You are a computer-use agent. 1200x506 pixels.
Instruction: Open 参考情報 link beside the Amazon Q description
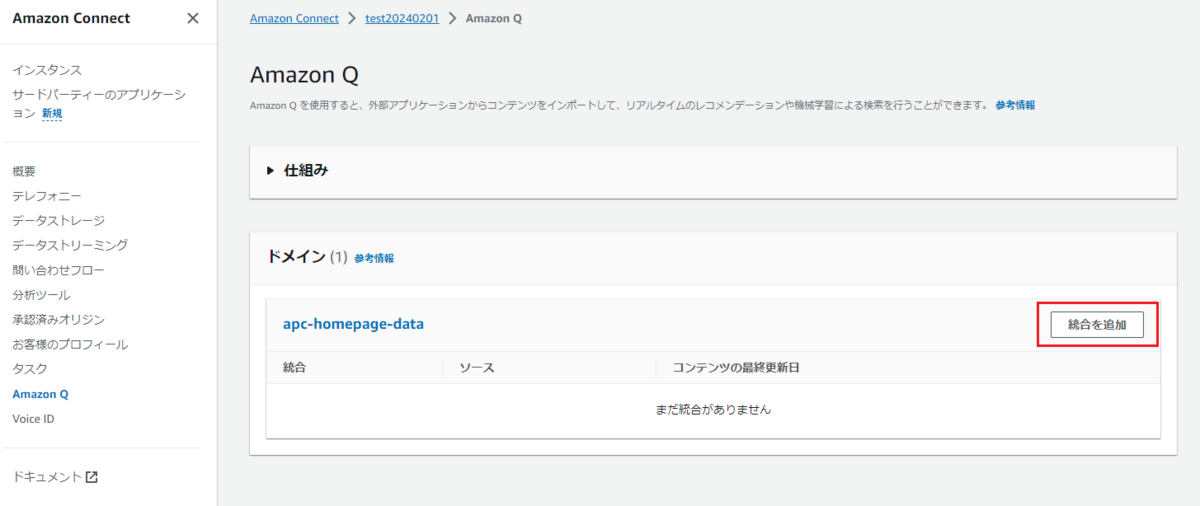click(1015, 104)
